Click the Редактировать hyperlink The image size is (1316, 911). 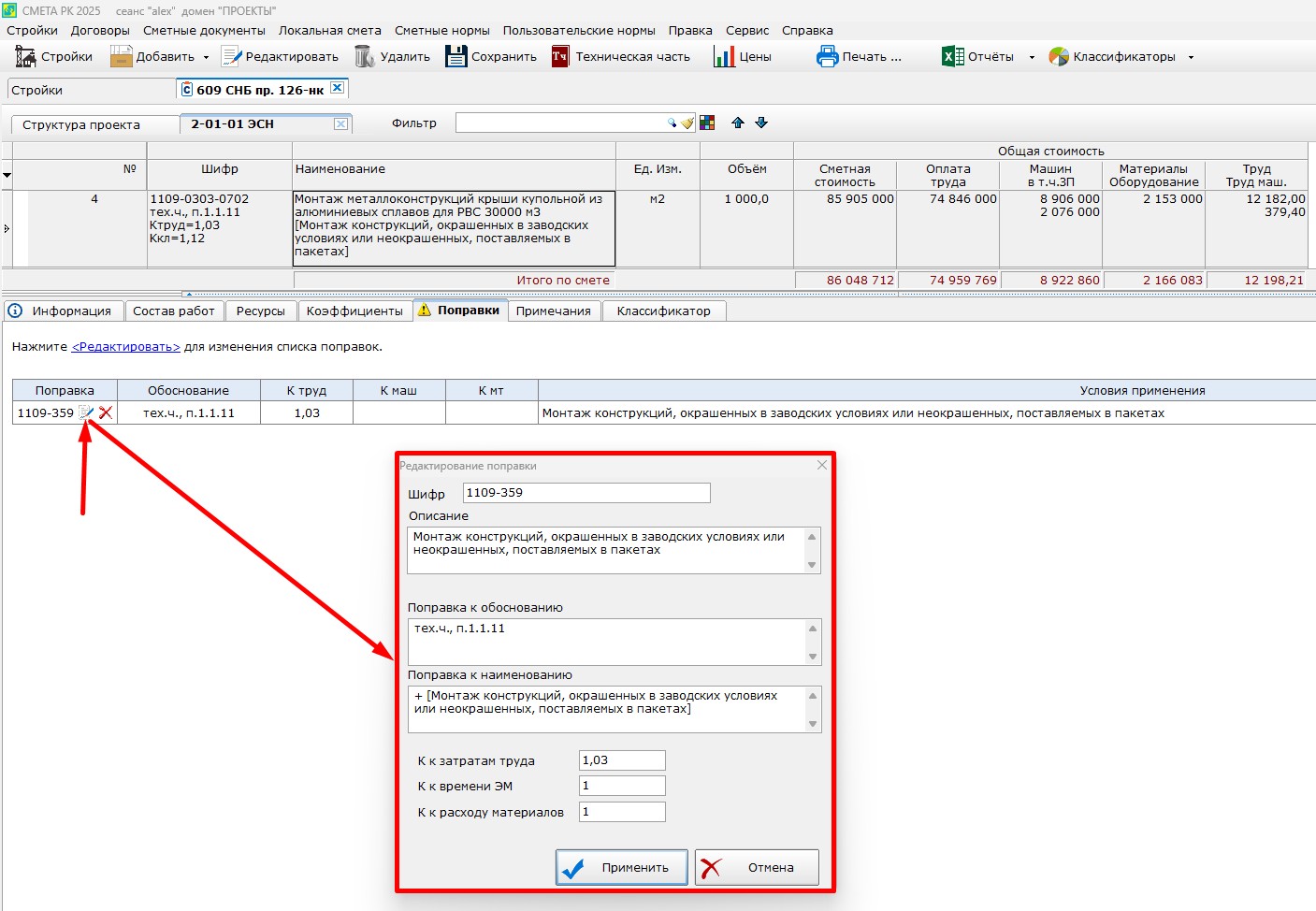point(125,347)
